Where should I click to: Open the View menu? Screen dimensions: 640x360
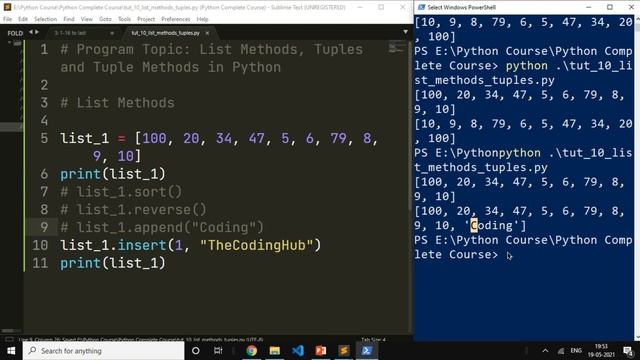pos(87,19)
